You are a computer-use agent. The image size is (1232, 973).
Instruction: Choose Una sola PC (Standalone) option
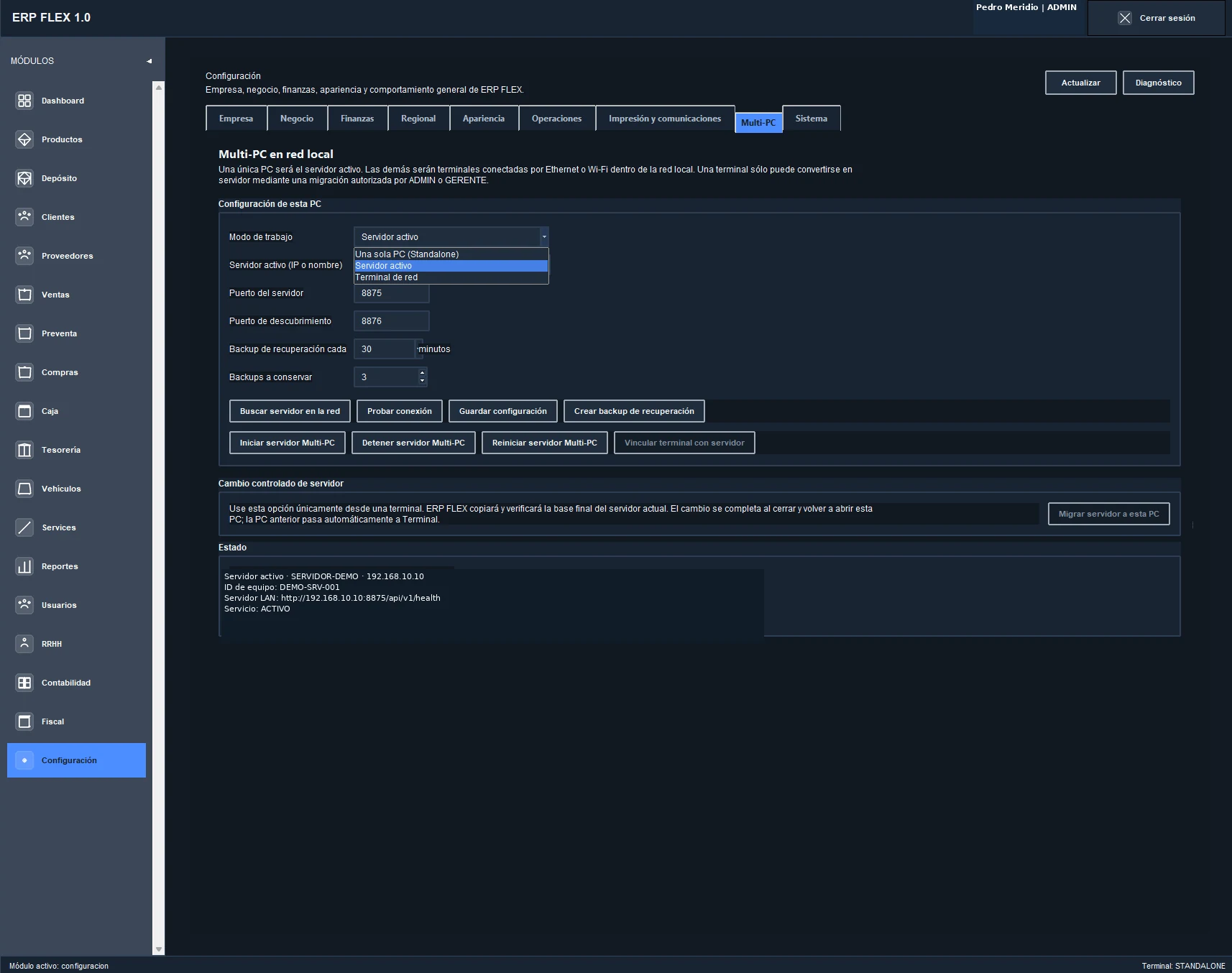tap(451, 254)
